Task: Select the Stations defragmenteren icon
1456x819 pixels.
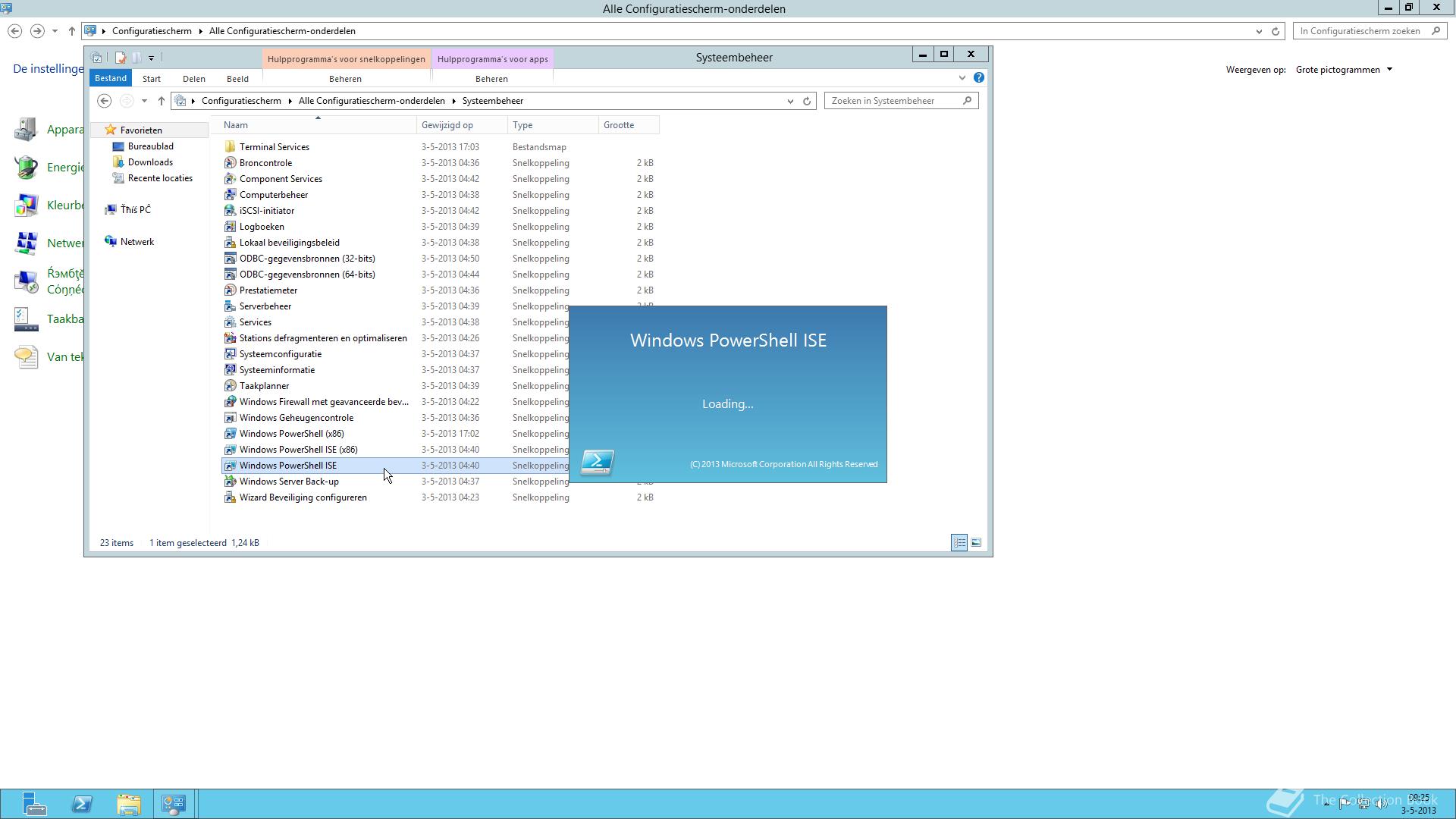Action: click(230, 338)
